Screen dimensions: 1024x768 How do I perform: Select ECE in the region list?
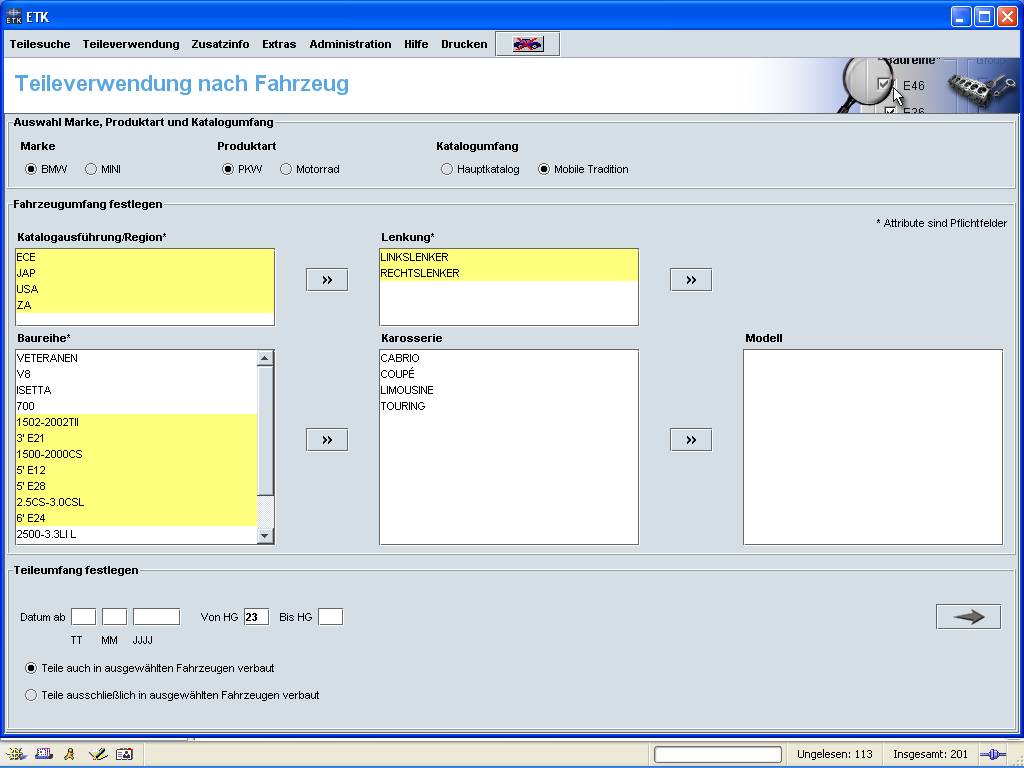coord(144,257)
